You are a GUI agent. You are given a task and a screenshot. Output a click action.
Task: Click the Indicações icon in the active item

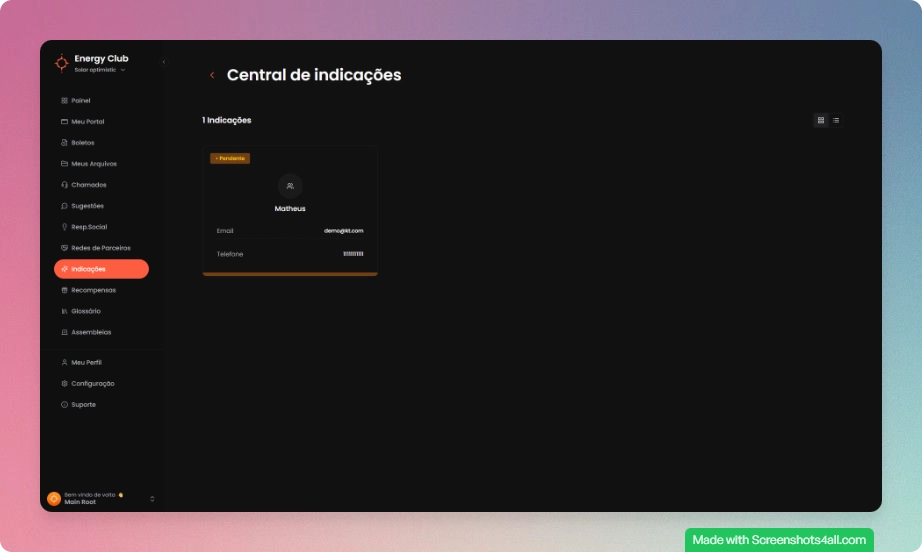64,269
